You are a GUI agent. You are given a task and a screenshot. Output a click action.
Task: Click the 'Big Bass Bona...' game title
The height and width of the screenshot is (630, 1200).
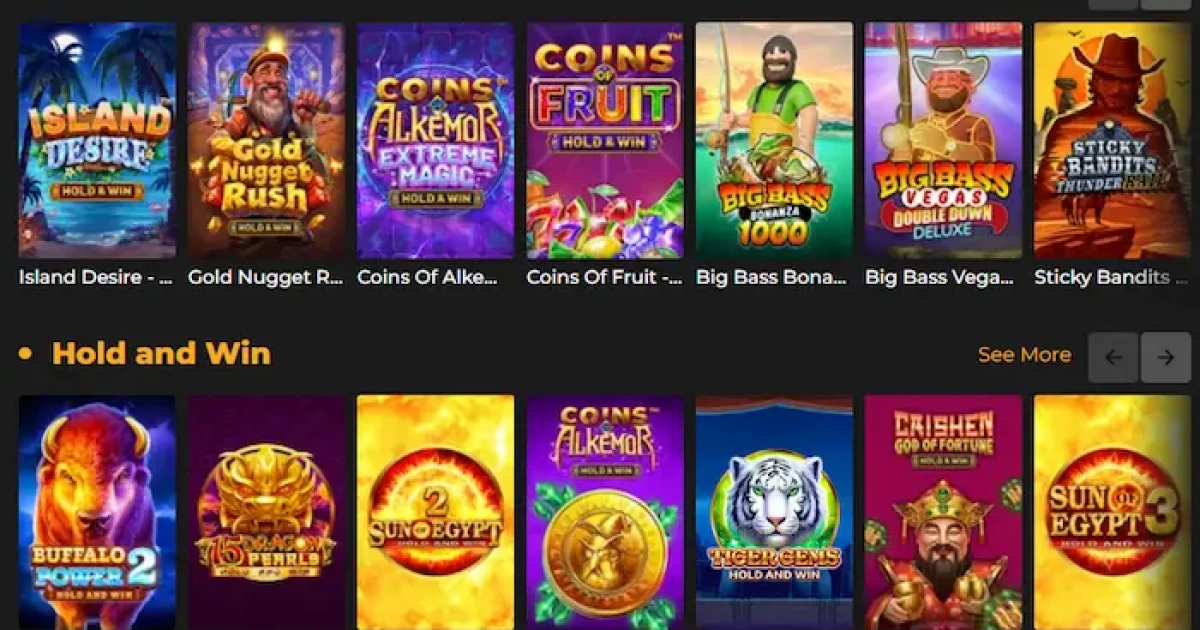pos(772,277)
